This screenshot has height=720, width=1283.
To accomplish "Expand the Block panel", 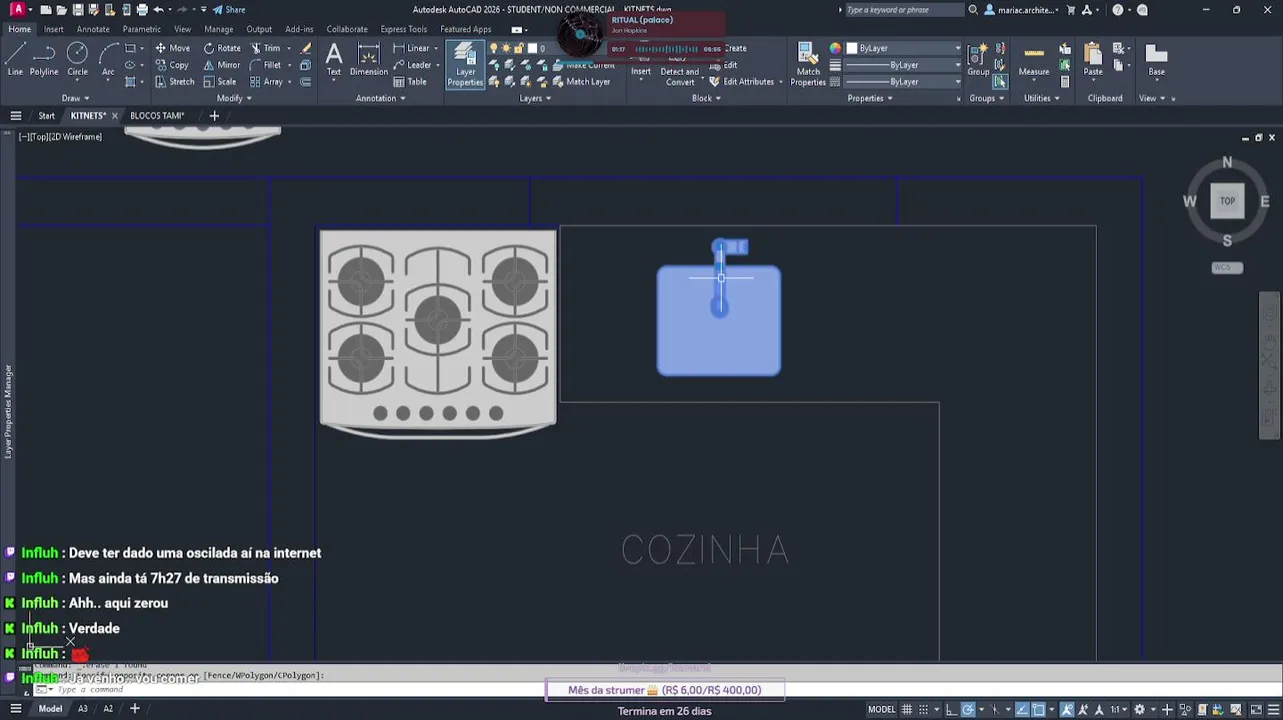I will pyautogui.click(x=706, y=98).
